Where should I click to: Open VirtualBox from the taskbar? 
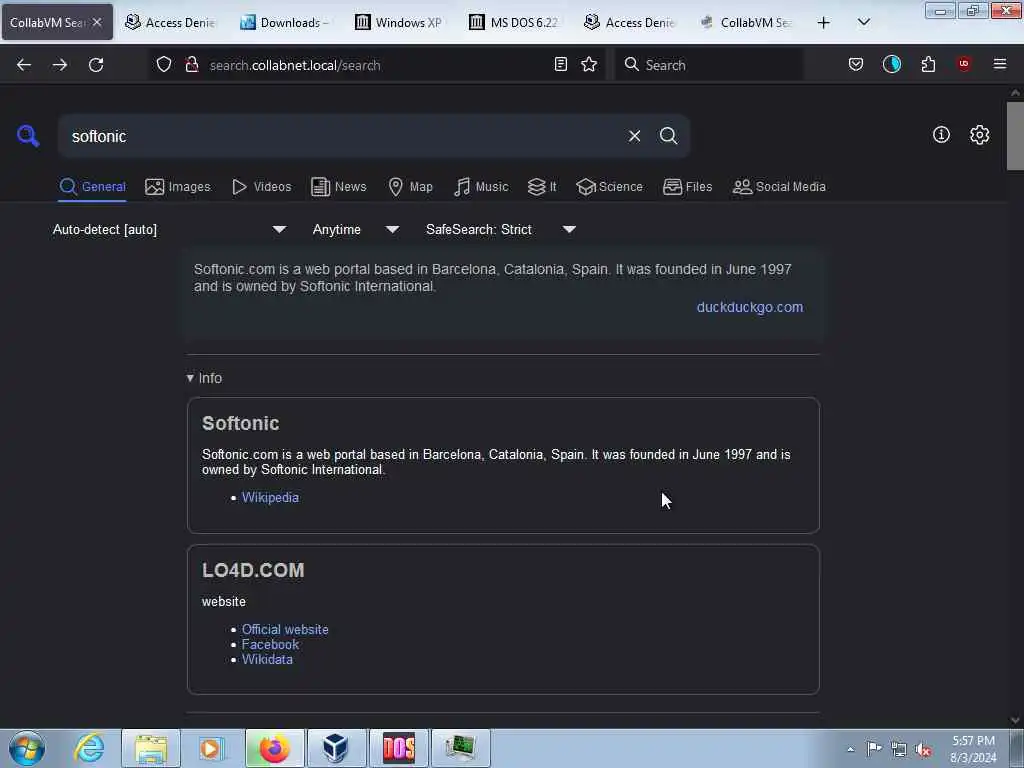point(336,748)
